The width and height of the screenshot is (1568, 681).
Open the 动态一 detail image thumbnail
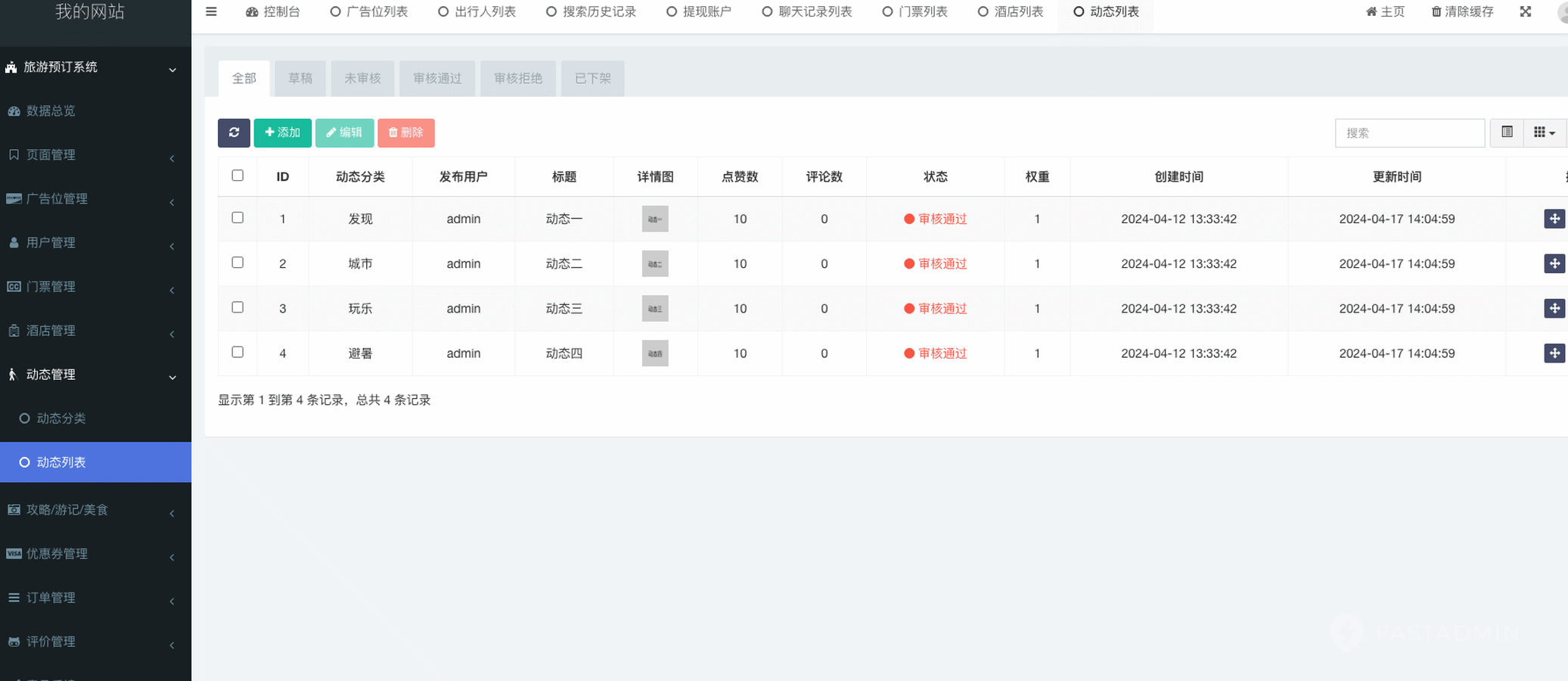click(x=654, y=219)
